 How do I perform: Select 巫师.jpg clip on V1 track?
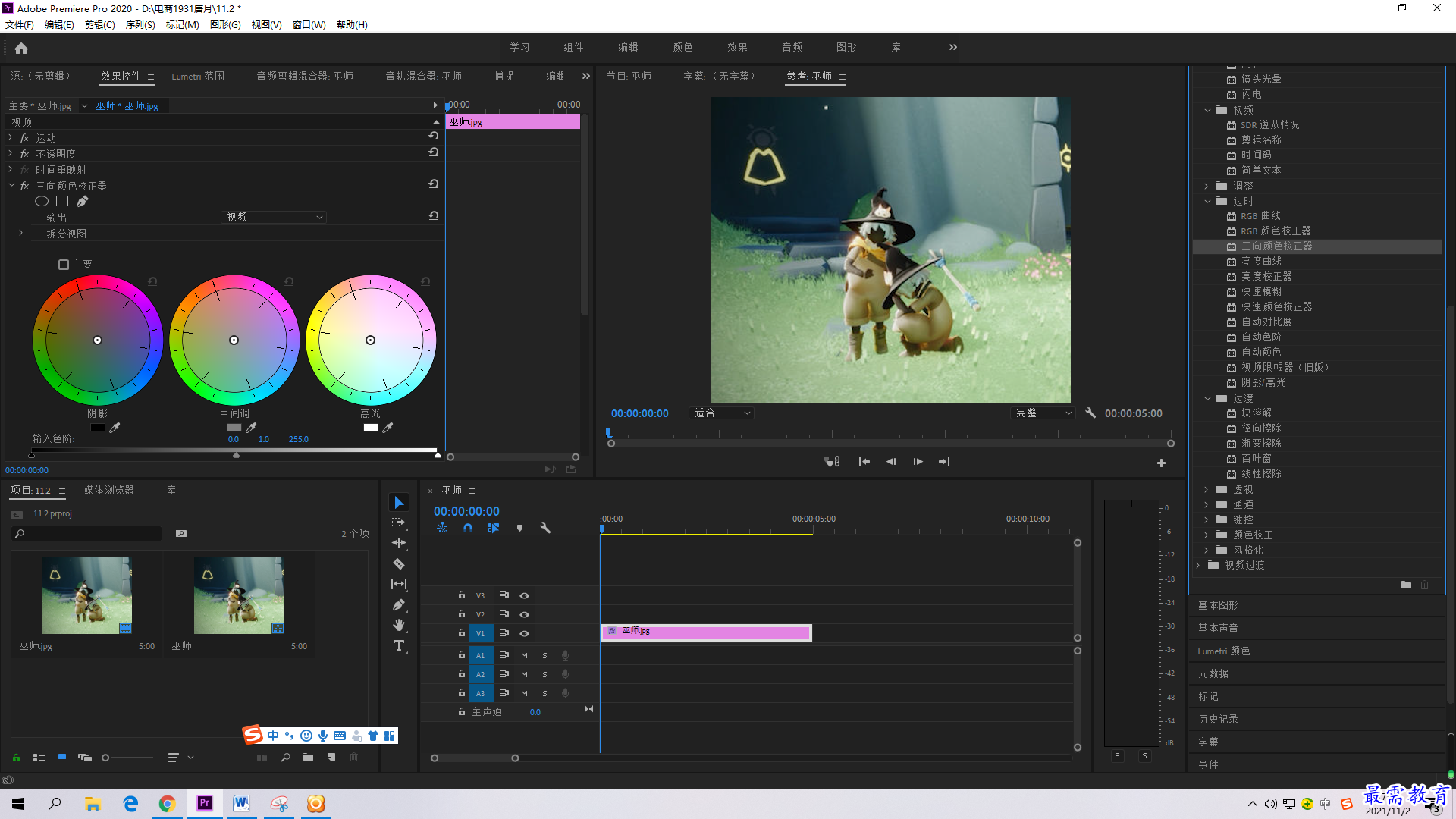click(x=706, y=632)
